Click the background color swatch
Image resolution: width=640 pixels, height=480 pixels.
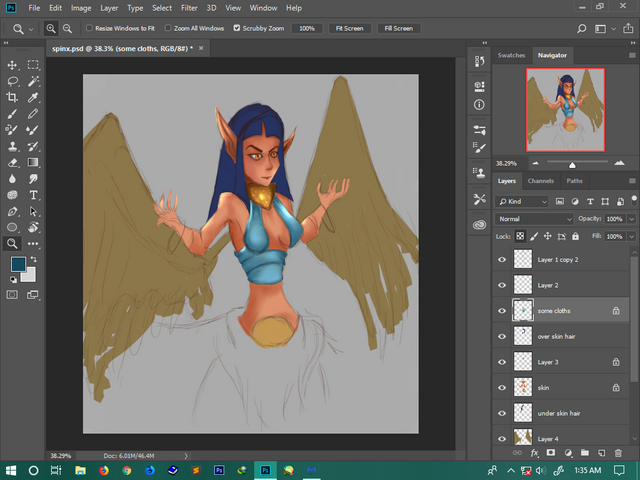29,276
